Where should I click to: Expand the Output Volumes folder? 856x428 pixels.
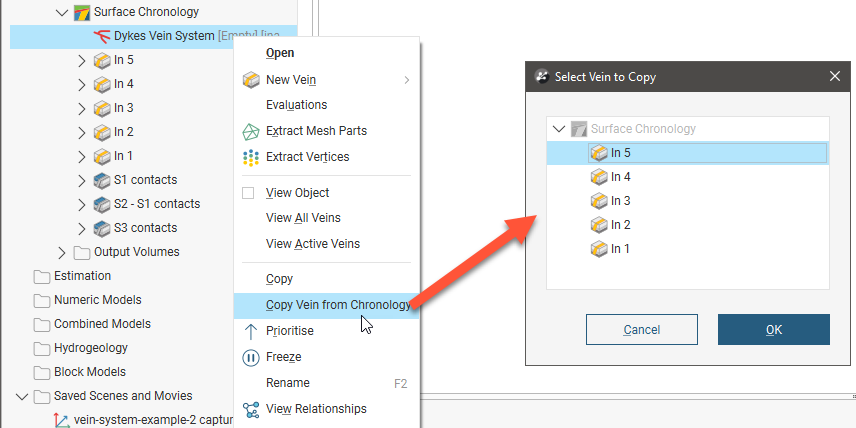pos(62,252)
